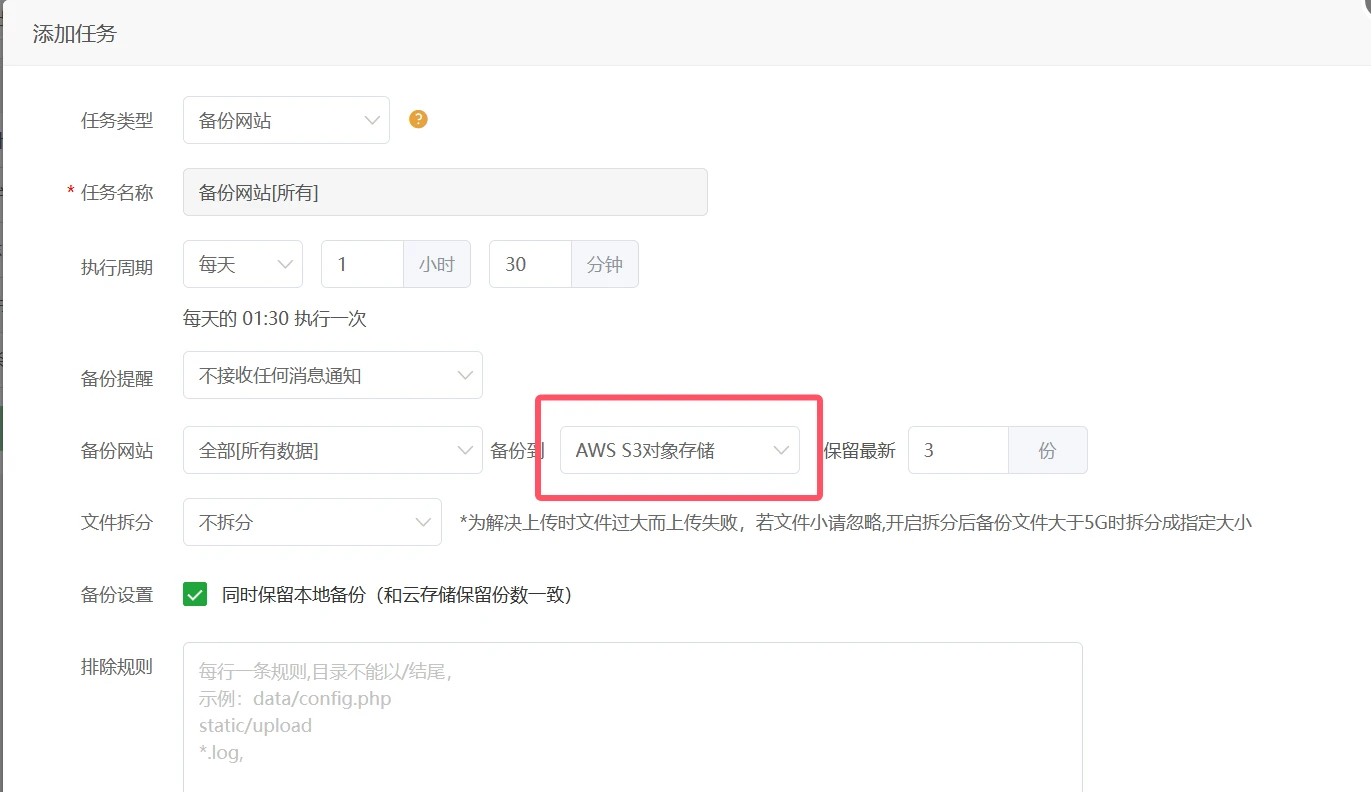Click the 小时 unit label
Viewport: 1371px width, 792px height.
(x=437, y=265)
